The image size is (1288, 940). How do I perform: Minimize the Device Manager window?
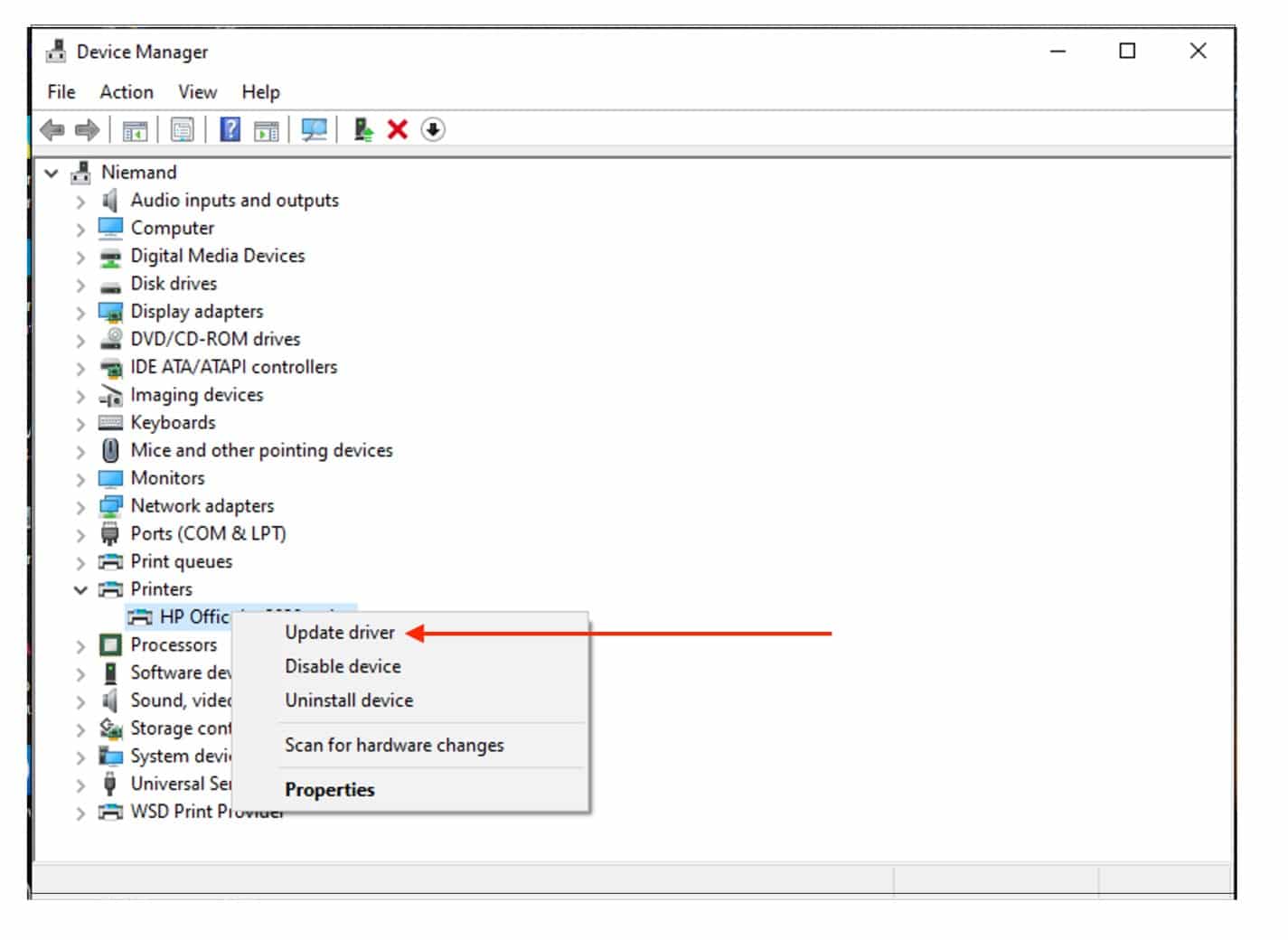click(1058, 51)
